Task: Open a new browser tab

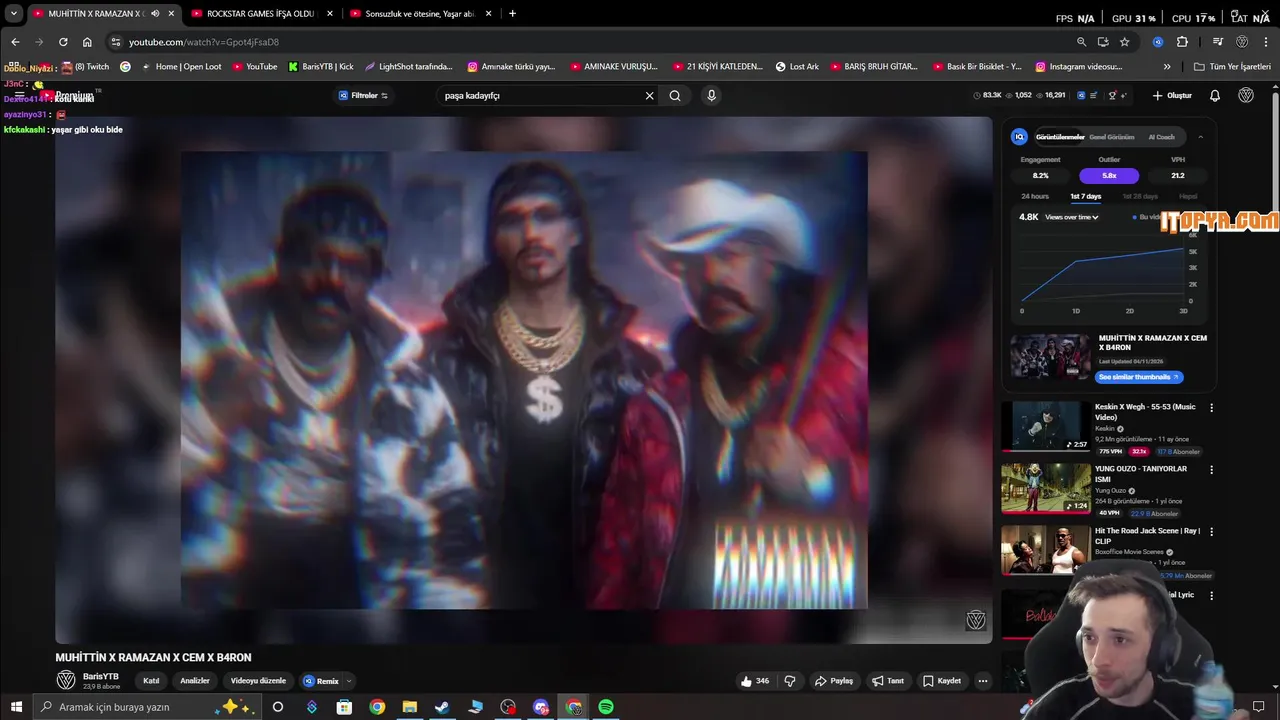Action: click(x=513, y=14)
